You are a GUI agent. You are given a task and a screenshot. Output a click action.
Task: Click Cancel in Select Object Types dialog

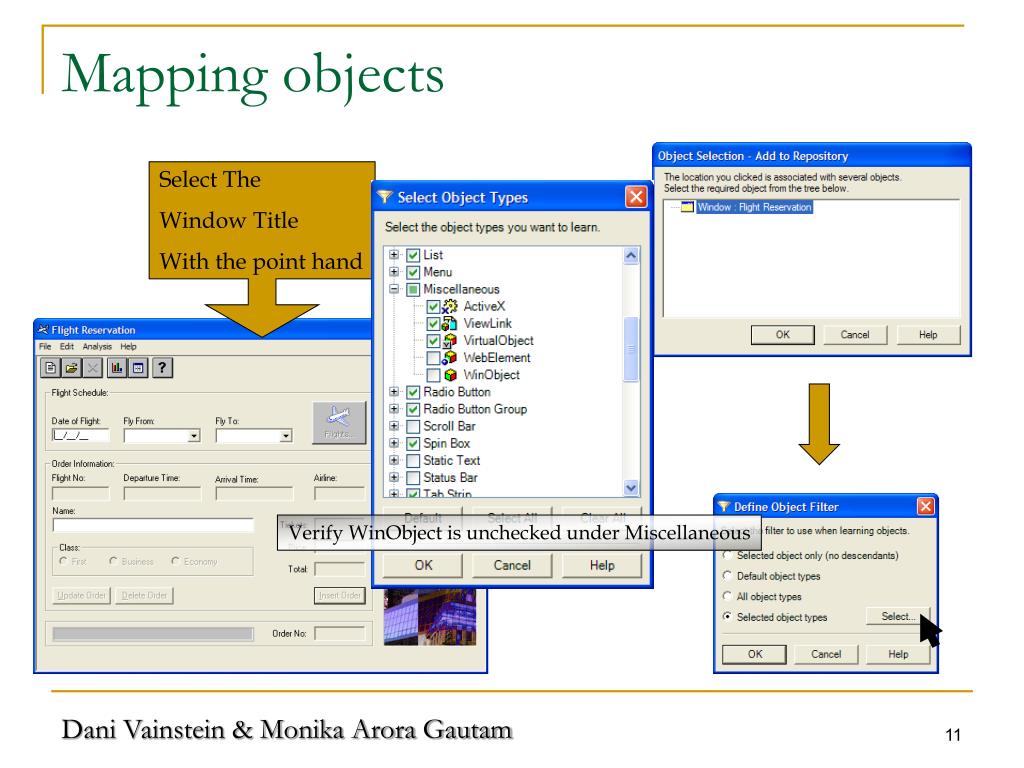tap(512, 565)
